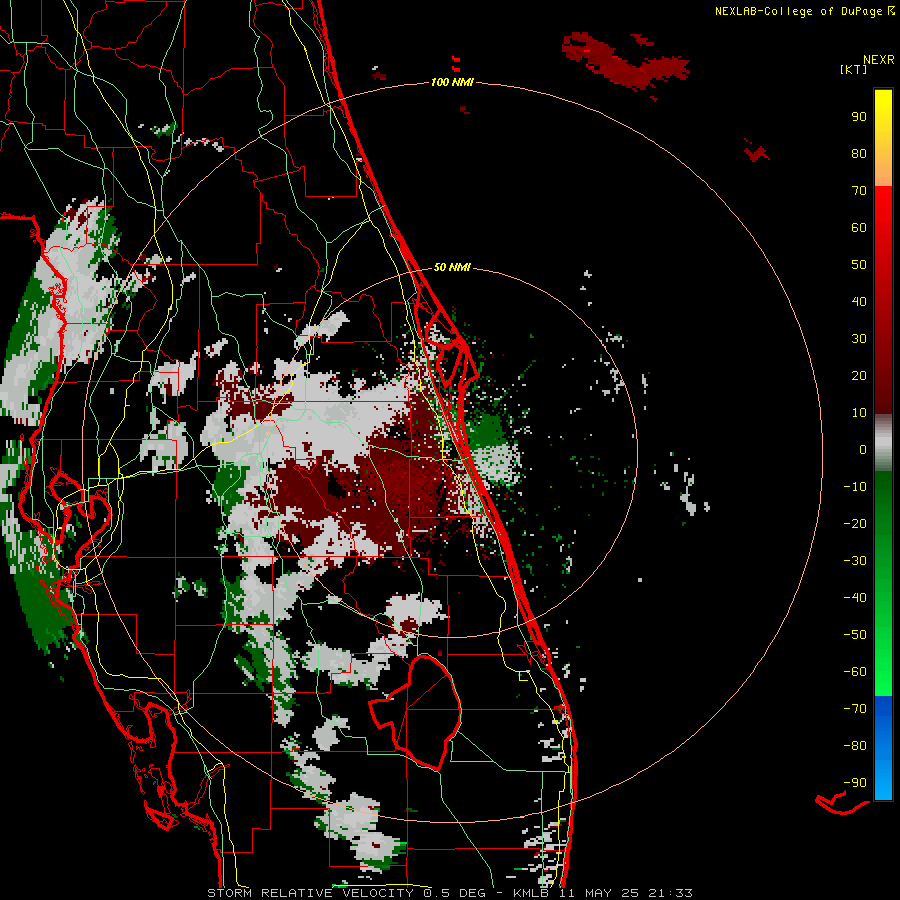900x900 pixels.
Task: Click the -50 value on the velocity scale
Action: pyautogui.click(x=855, y=635)
